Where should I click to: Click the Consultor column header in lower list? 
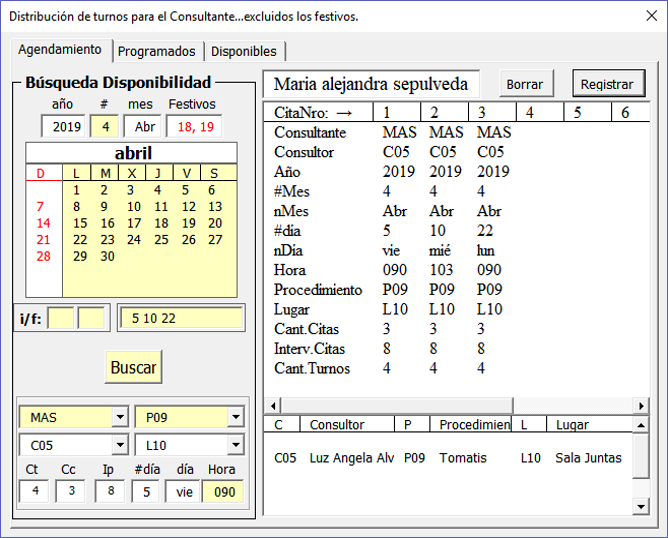click(x=347, y=425)
